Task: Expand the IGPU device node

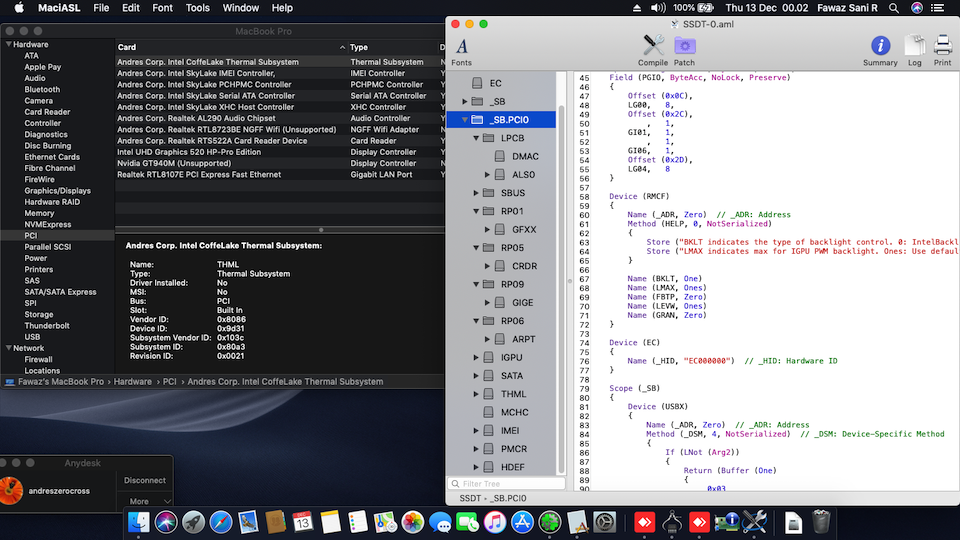Action: point(477,357)
